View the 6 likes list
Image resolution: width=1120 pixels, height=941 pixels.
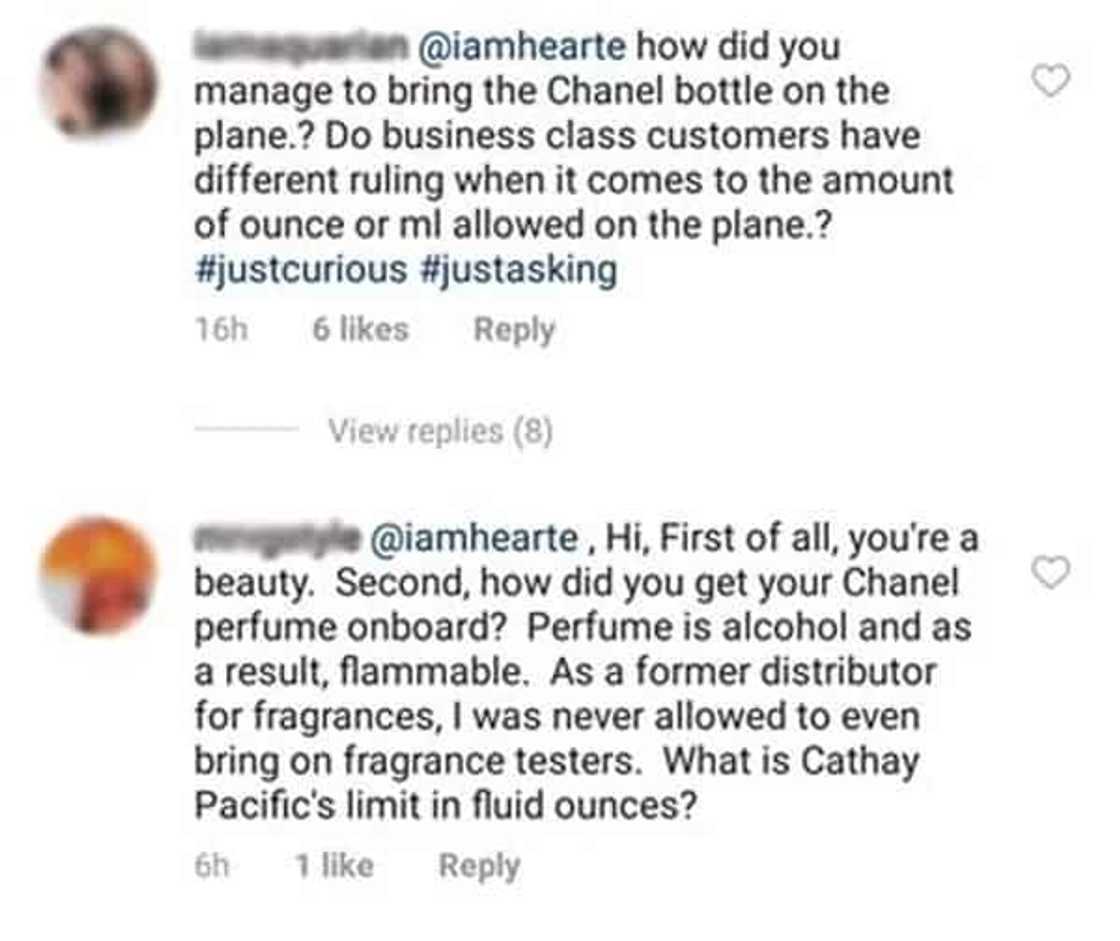pyautogui.click(x=360, y=330)
